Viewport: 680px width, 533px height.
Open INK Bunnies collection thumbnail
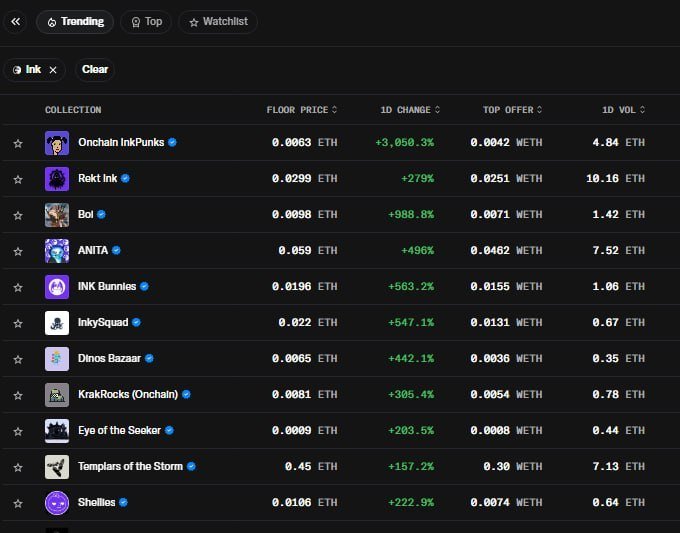click(57, 287)
